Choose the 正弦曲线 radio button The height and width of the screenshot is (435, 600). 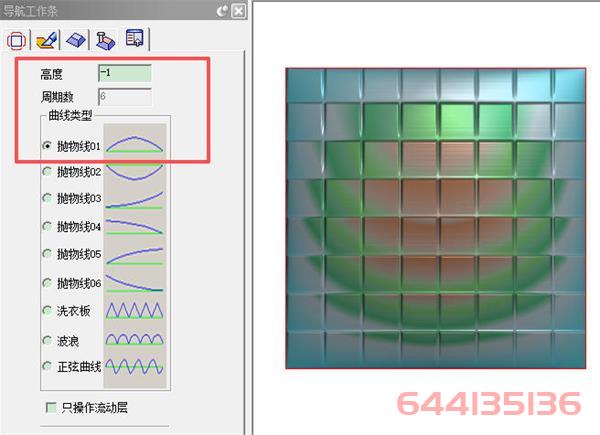(x=47, y=366)
